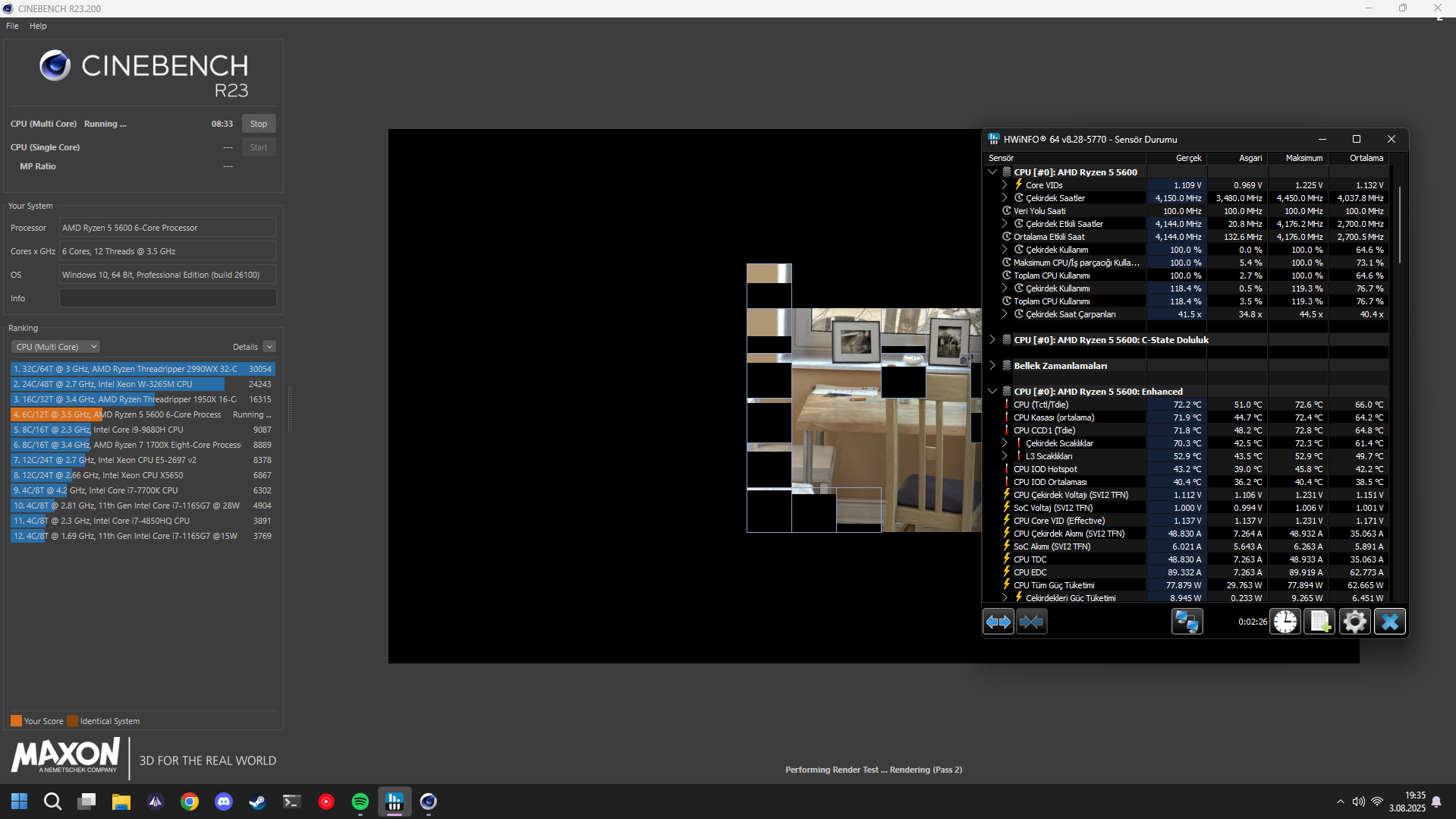Viewport: 1456px width, 819px height.
Task: Collapse CPU [#0]: AMD Ryzen 5 5600 group
Action: point(992,172)
